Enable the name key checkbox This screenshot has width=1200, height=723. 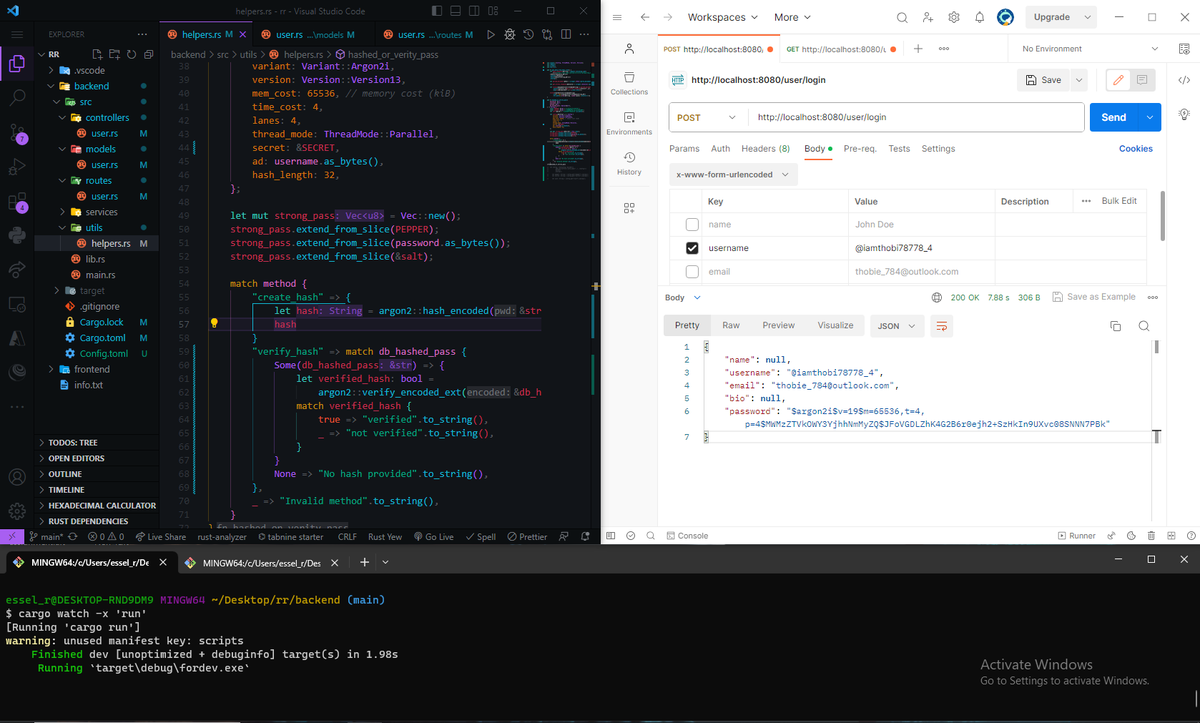coord(692,225)
